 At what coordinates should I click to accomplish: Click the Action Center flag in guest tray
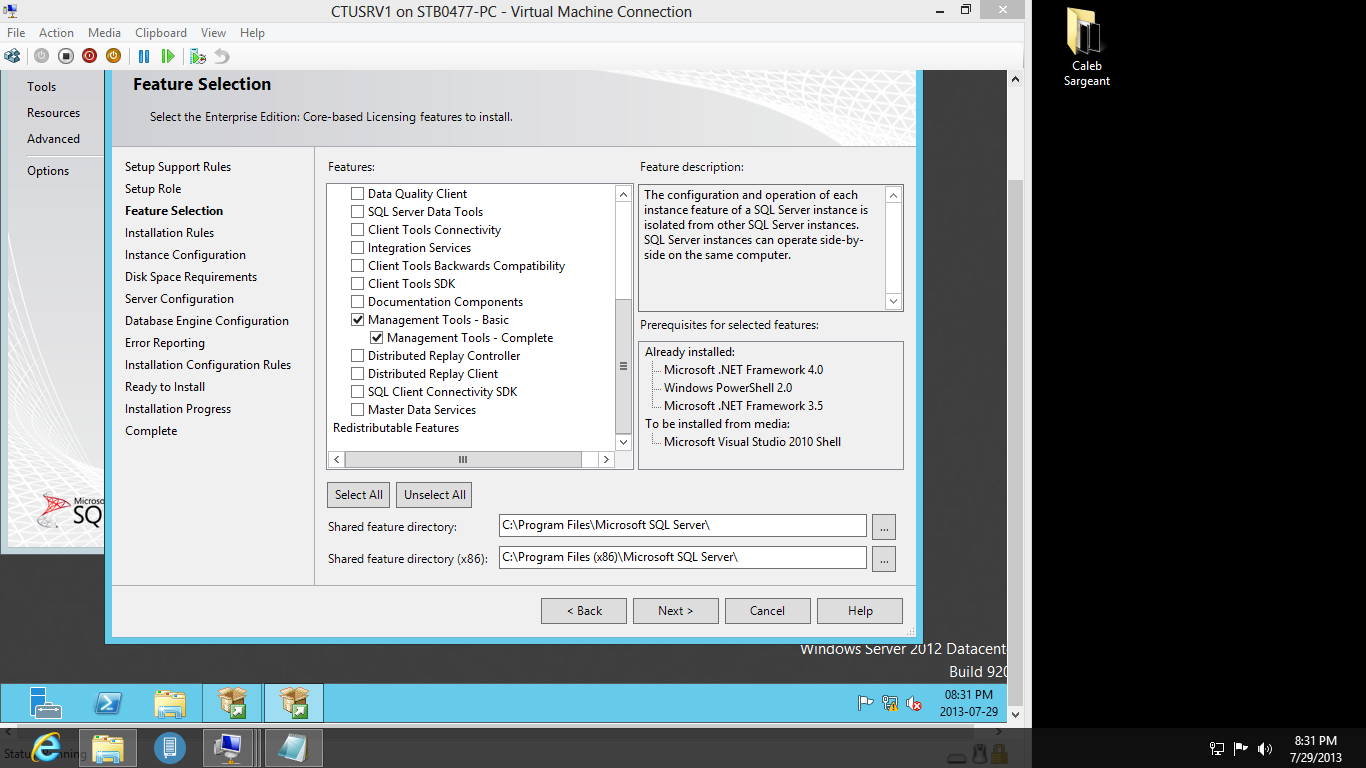pos(866,703)
